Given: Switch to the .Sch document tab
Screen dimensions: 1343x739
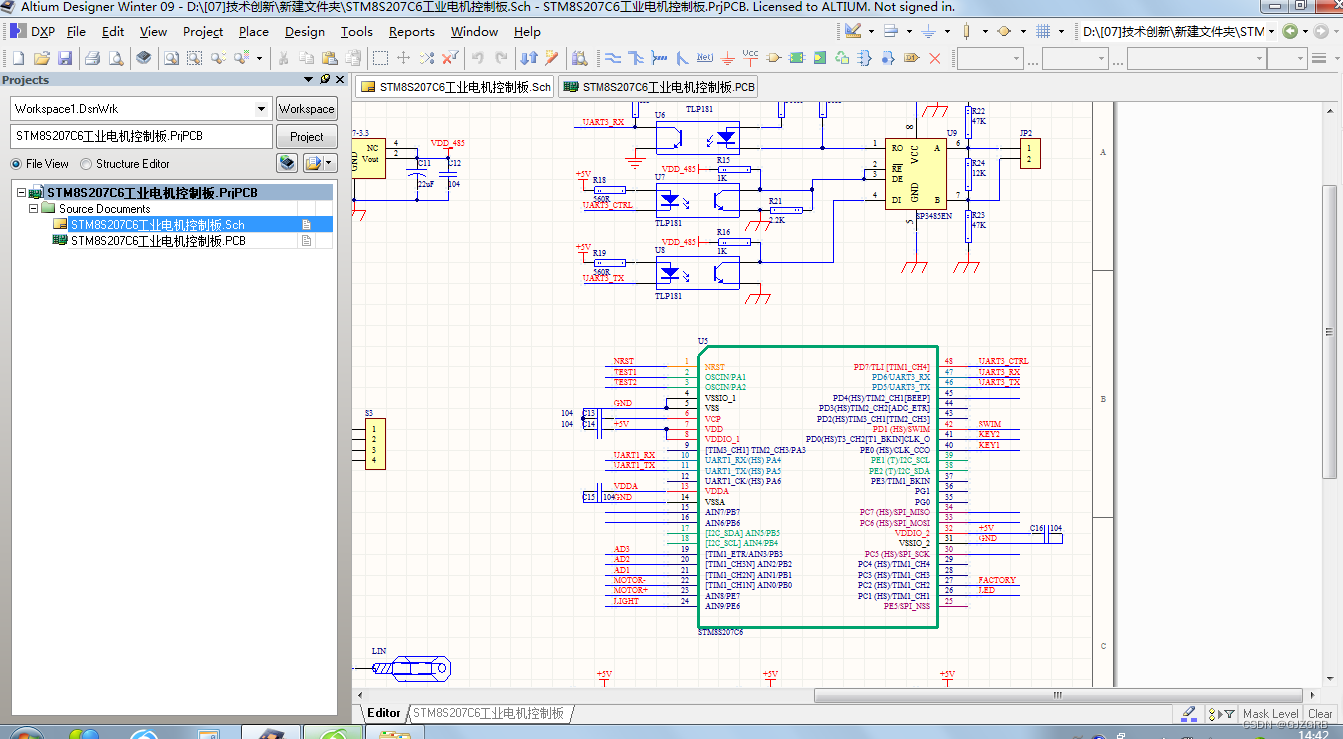Looking at the screenshot, I should tap(455, 87).
